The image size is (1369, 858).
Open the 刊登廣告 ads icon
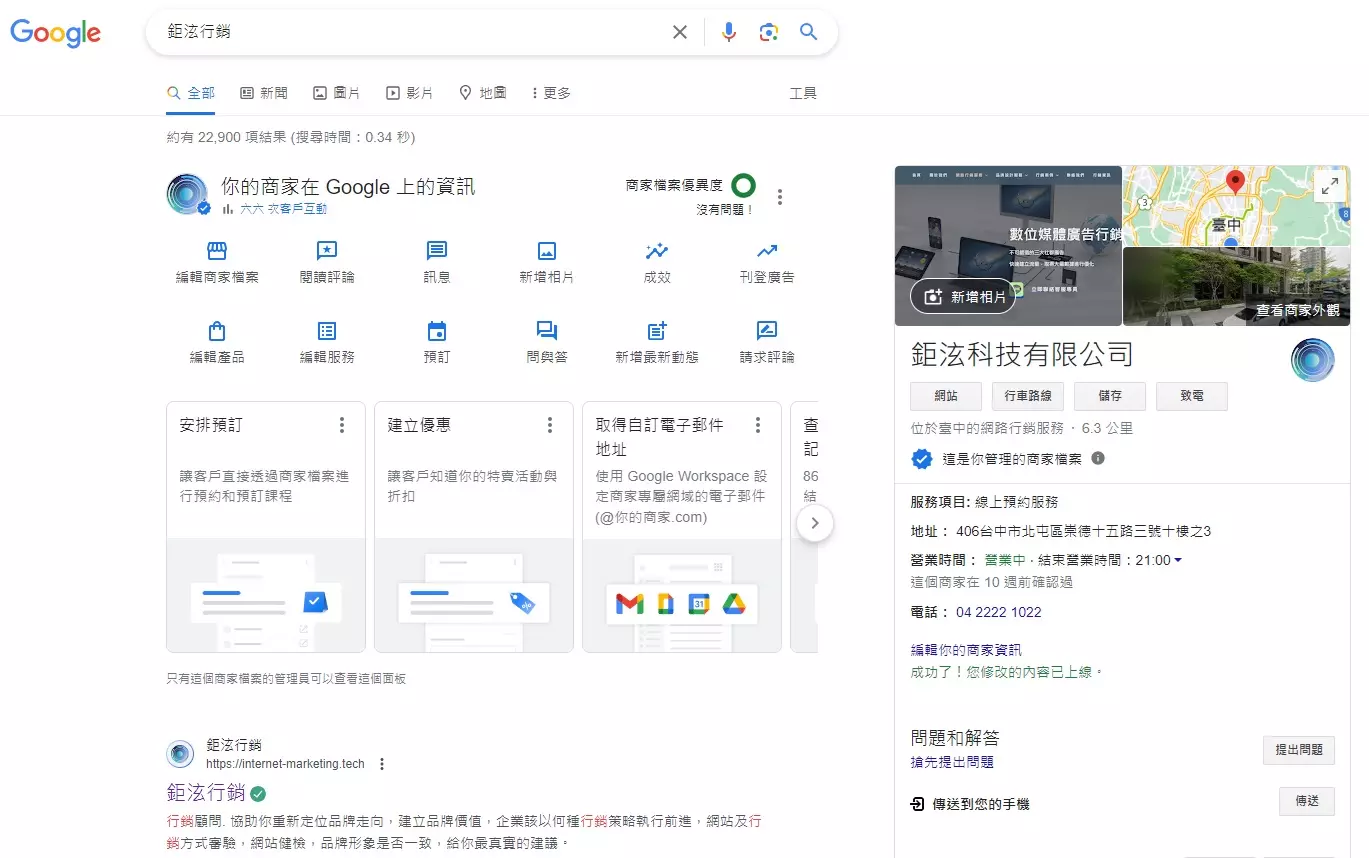click(x=766, y=254)
